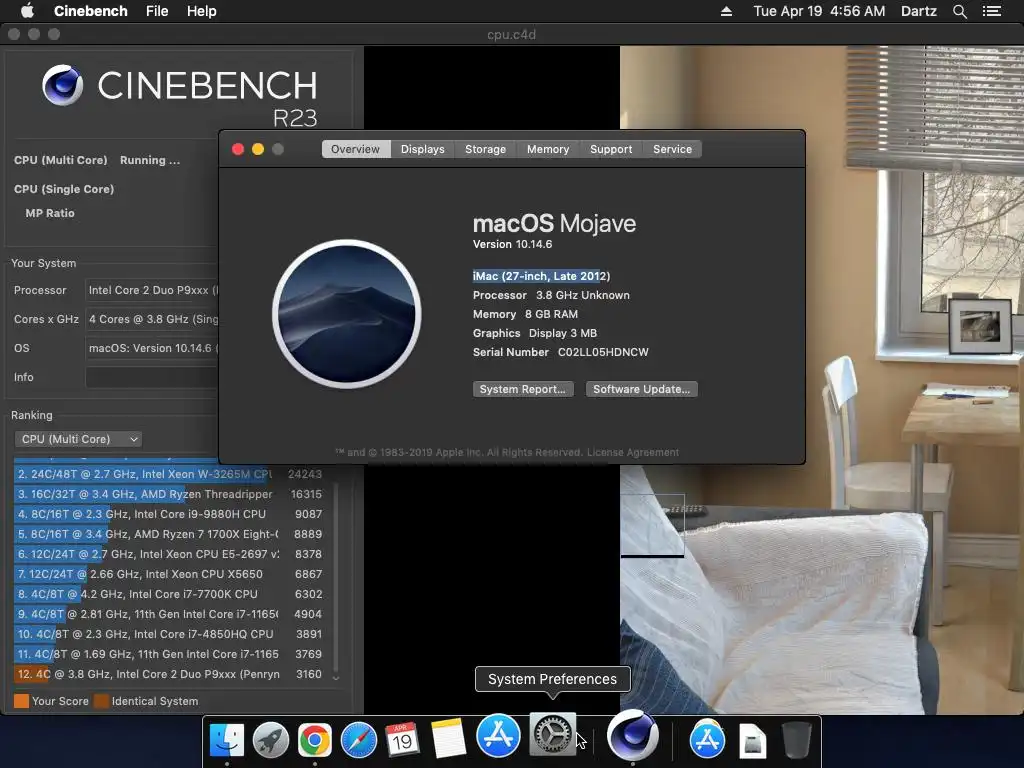
Task: Switch to the Support tab
Action: [611, 149]
